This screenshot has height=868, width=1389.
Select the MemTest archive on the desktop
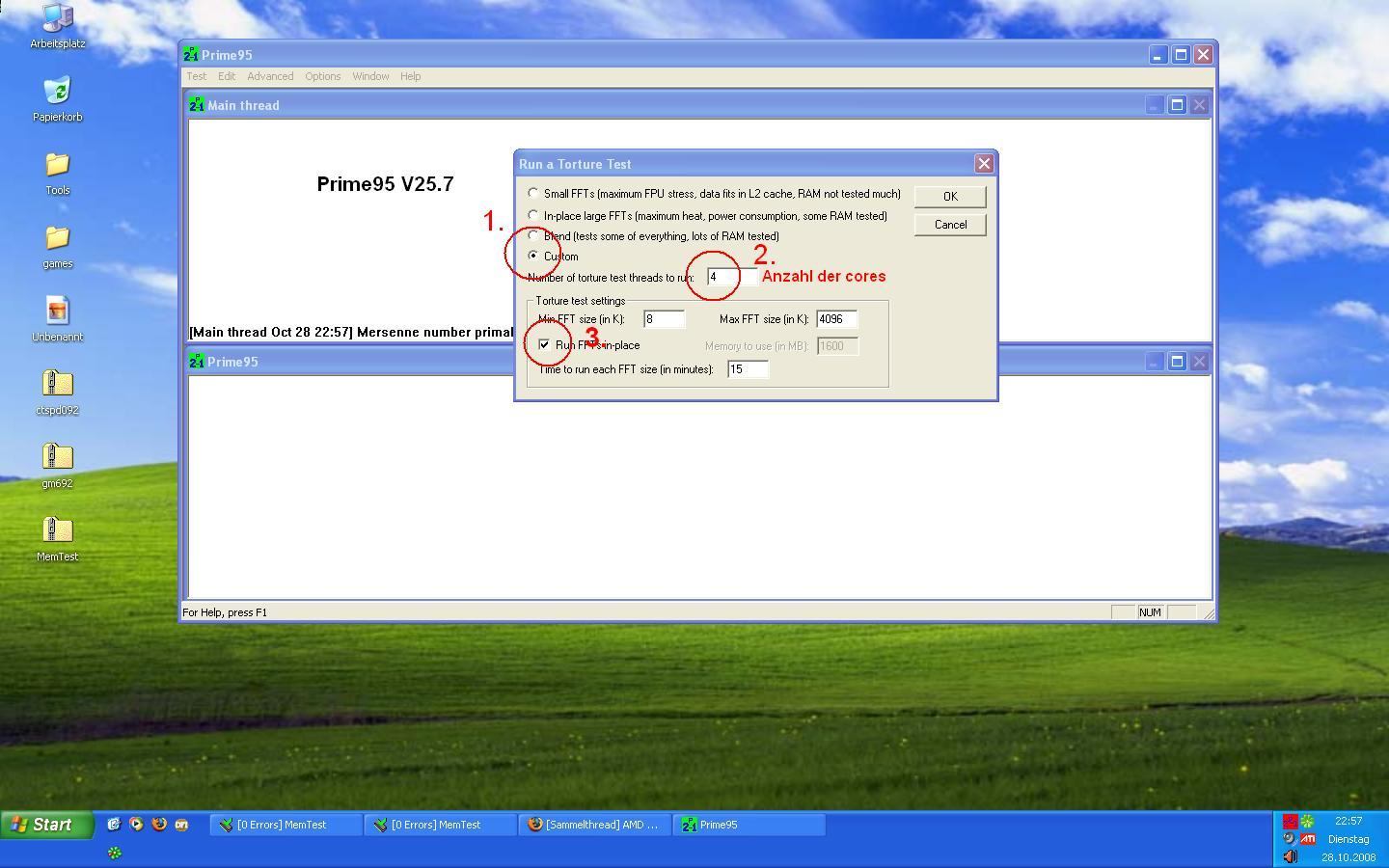[x=57, y=530]
